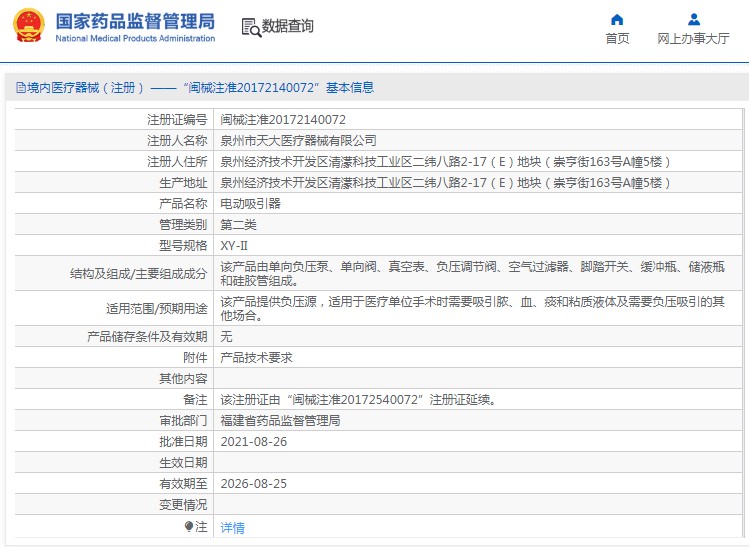The image size is (749, 547).
Task: Click the 附件 row label
Action: [x=195, y=357]
